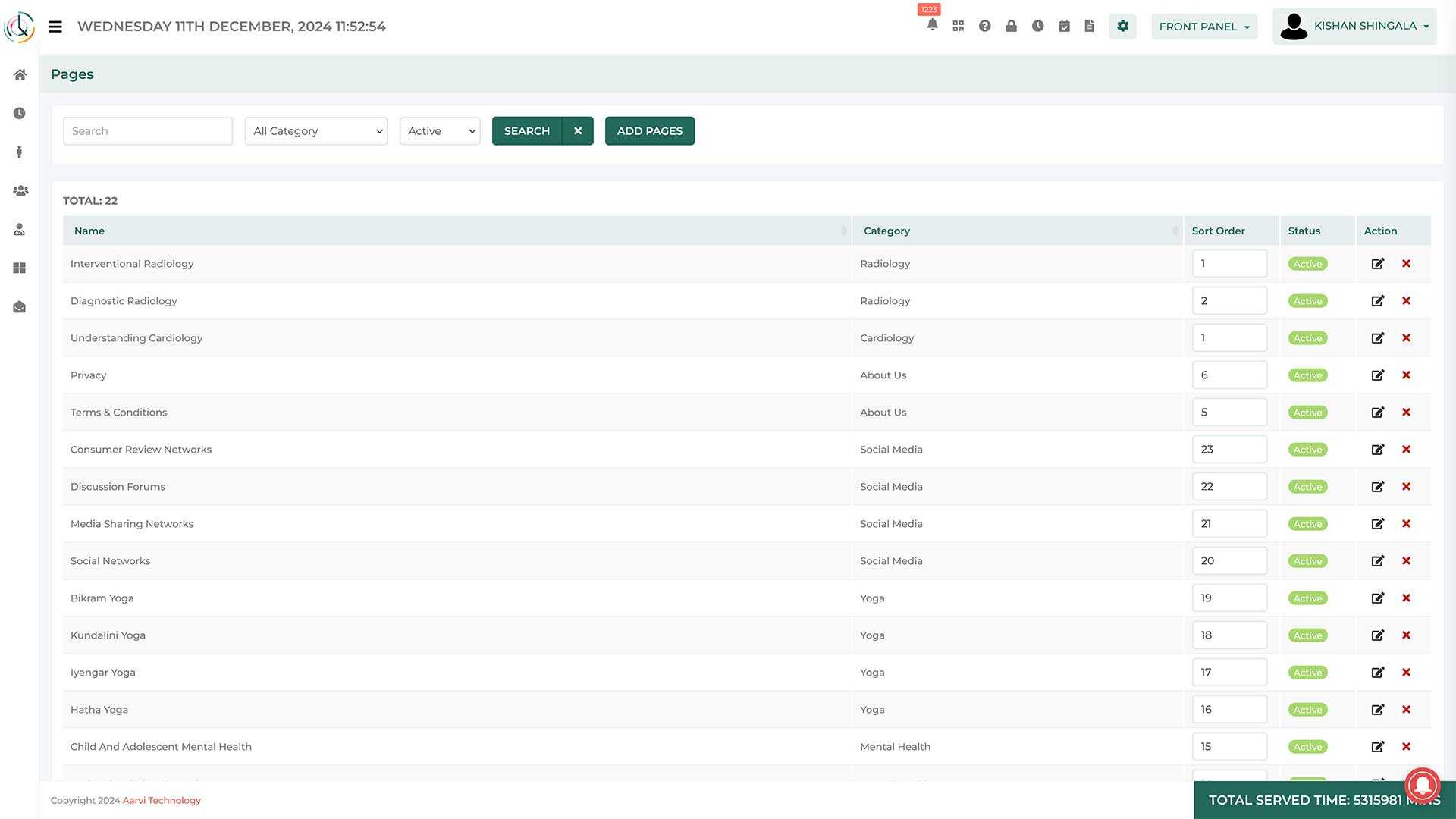Toggle Active status of Interventional Radiology

coord(1307,264)
